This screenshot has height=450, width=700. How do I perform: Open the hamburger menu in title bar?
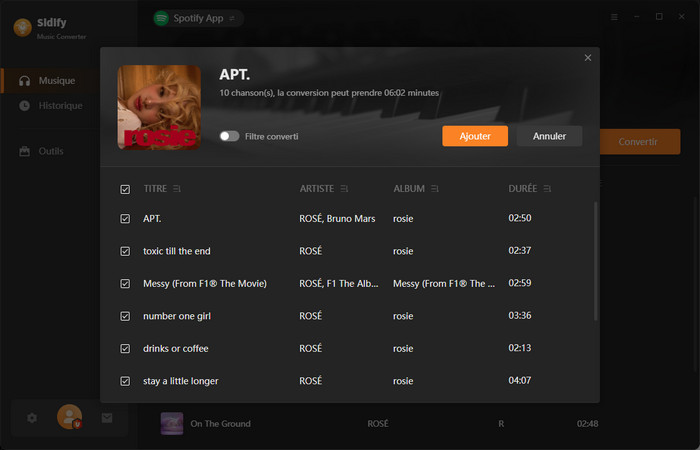coord(614,17)
